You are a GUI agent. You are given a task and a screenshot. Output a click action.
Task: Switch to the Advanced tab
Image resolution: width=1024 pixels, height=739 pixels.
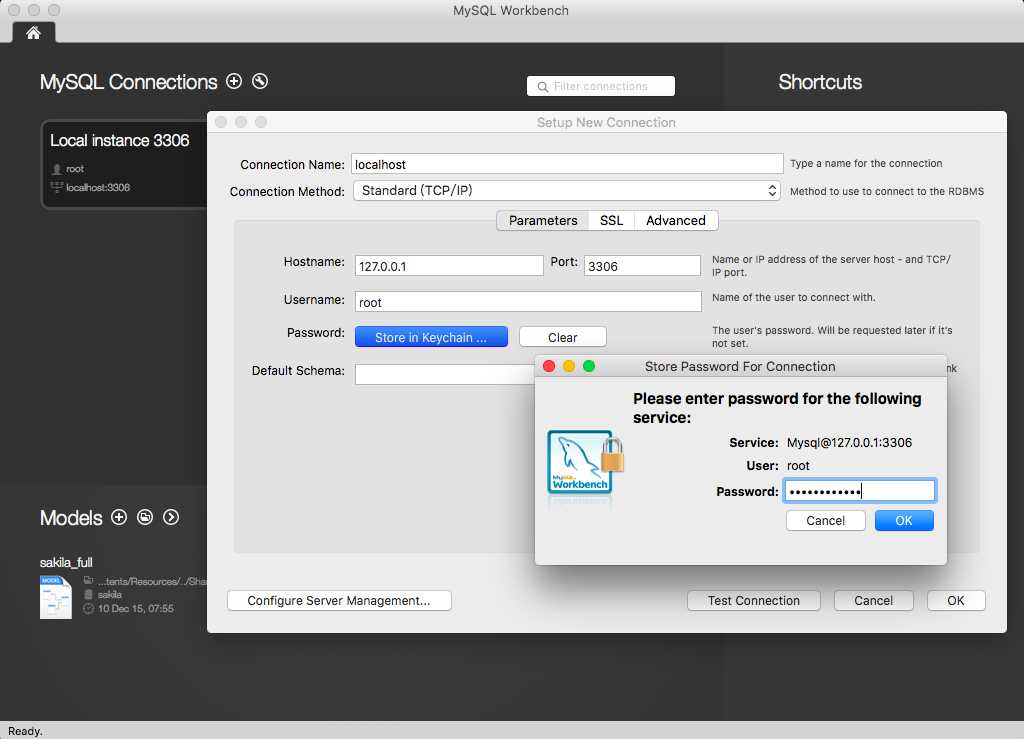(676, 221)
